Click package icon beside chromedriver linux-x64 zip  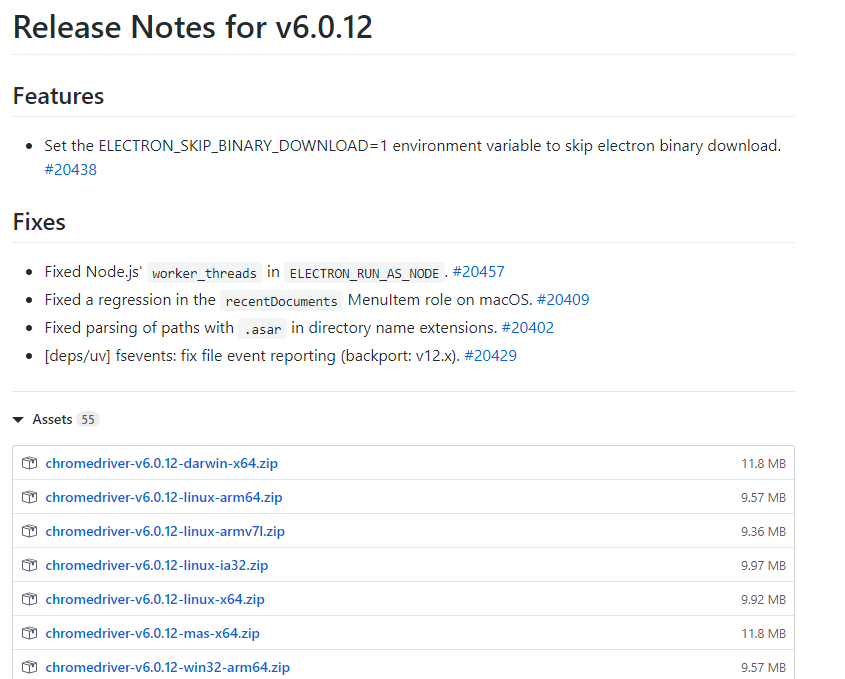pyautogui.click(x=29, y=599)
